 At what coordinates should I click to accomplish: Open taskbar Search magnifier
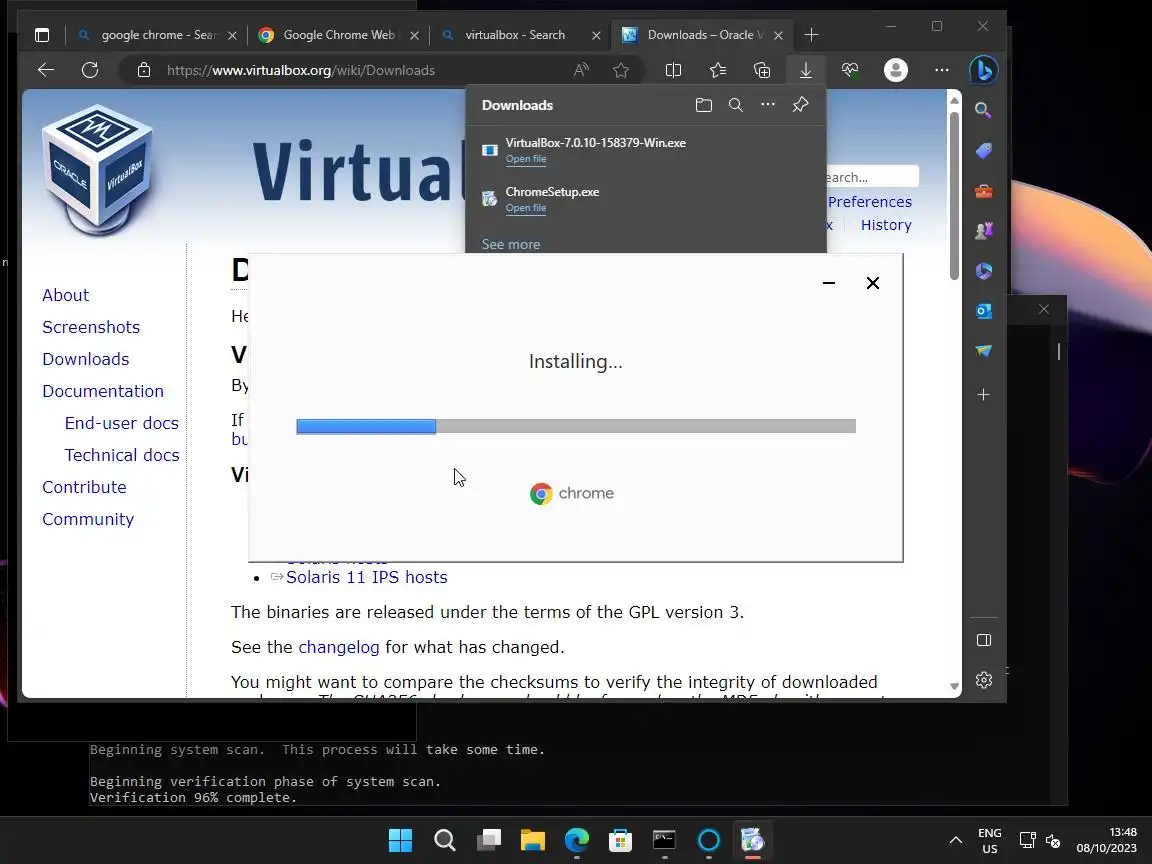pyautogui.click(x=444, y=840)
